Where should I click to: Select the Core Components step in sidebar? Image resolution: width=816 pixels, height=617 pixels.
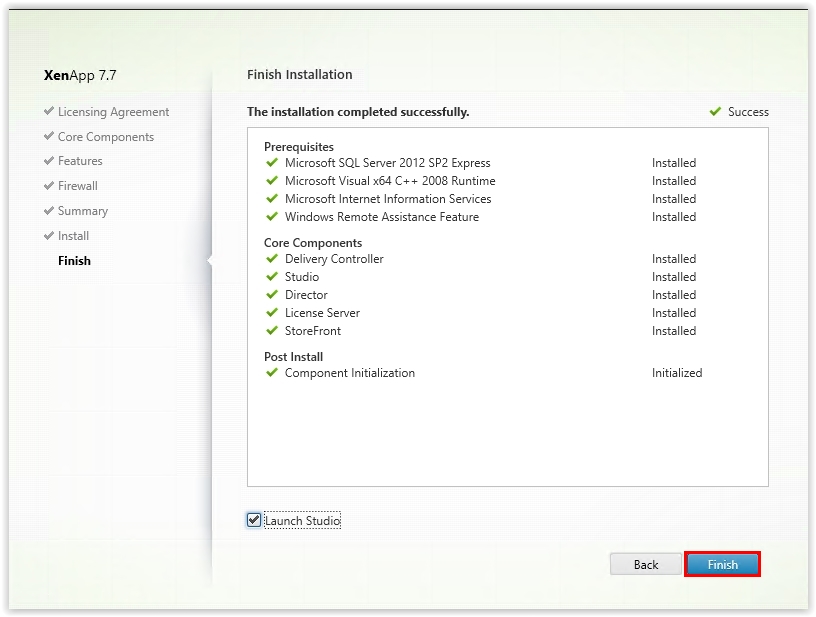(x=106, y=137)
